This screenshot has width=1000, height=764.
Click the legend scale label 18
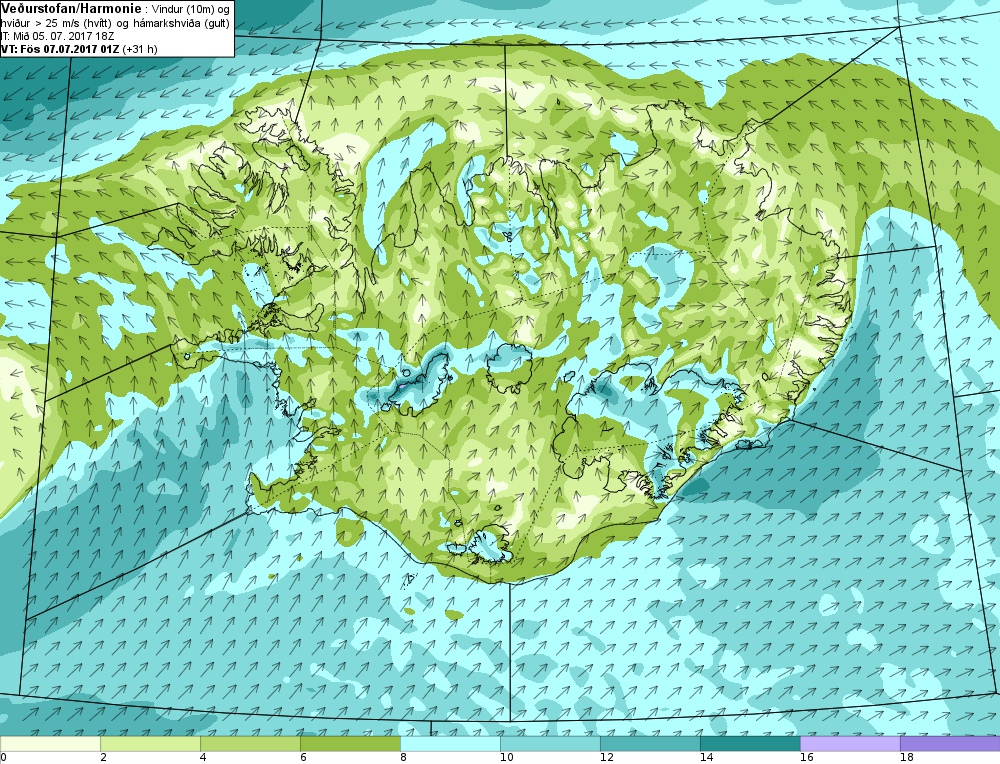(x=907, y=758)
